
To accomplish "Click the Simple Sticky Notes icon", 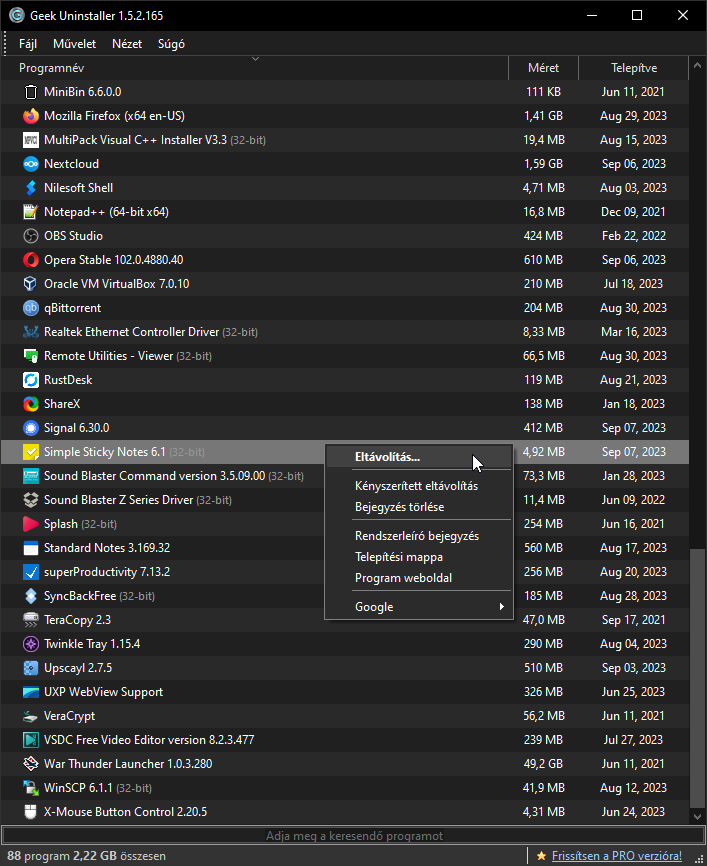I will click(31, 452).
